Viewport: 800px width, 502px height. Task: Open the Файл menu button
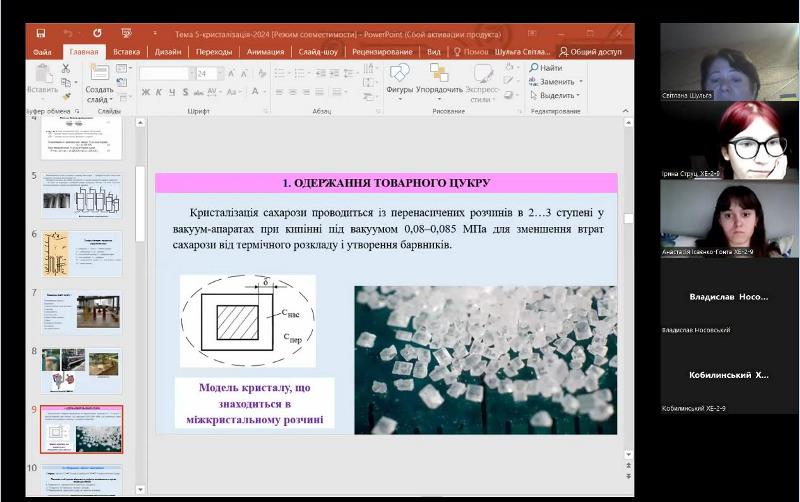(42, 51)
